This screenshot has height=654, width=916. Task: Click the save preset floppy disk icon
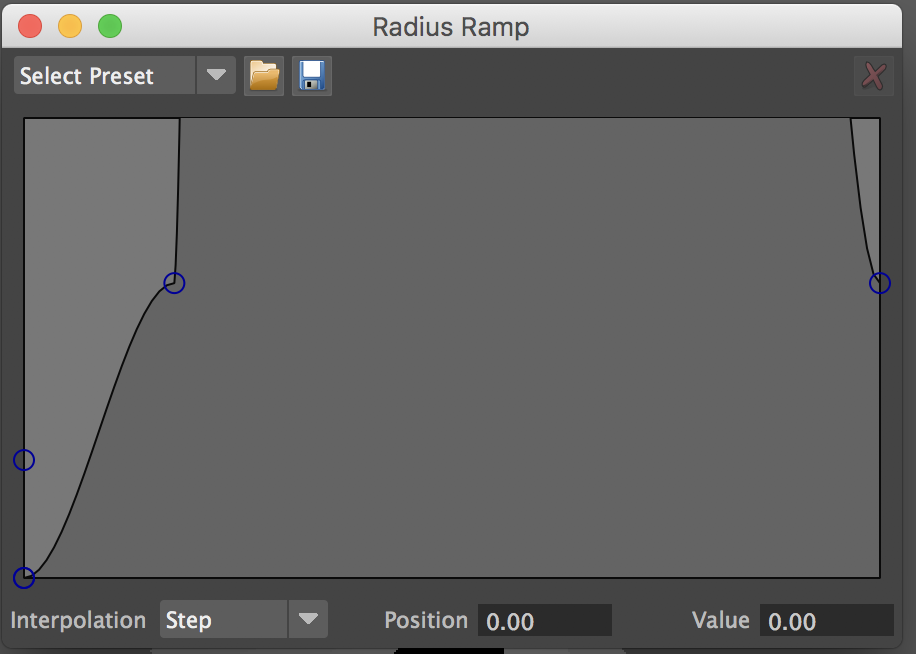[312, 76]
